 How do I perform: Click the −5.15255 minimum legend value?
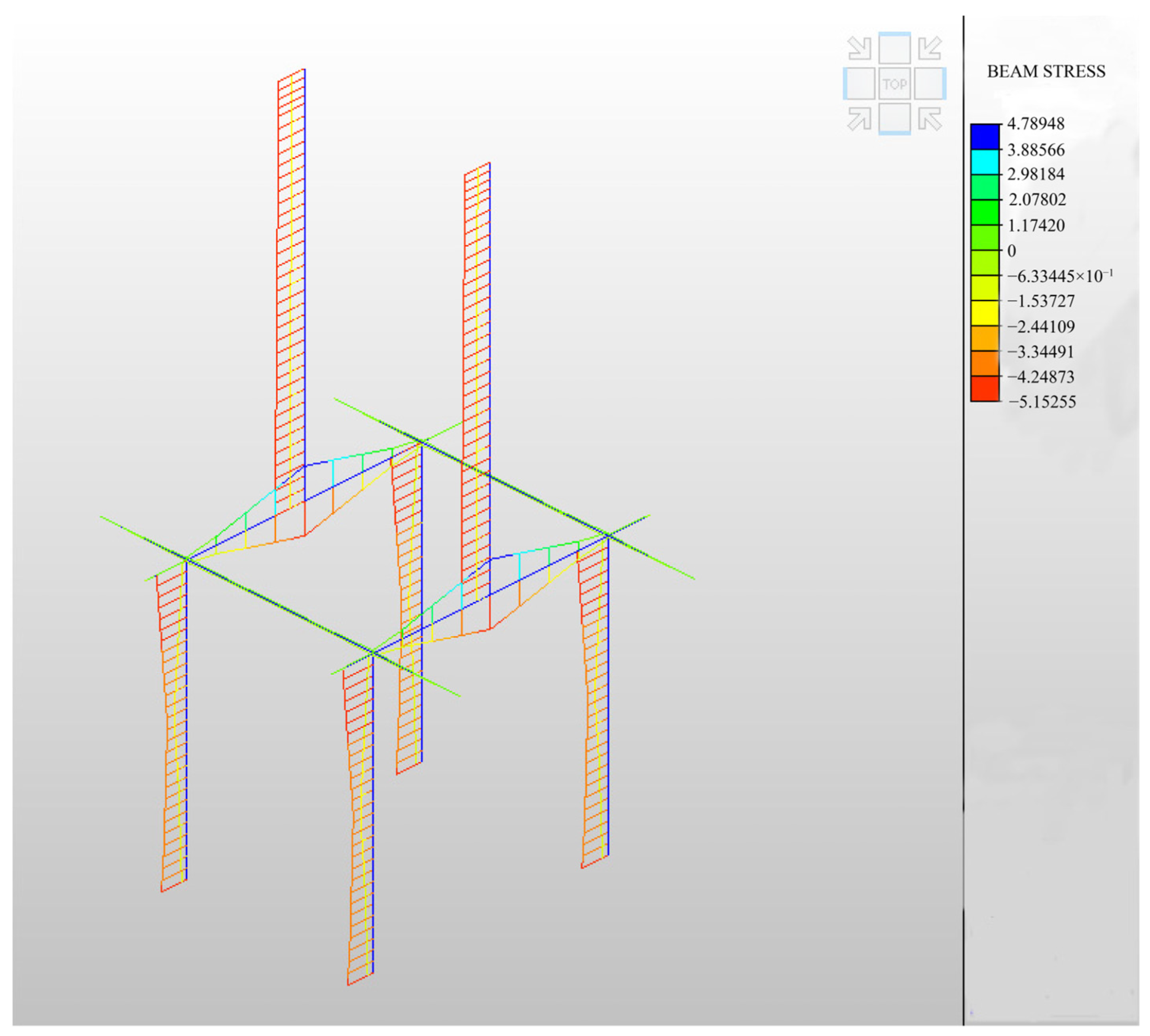[1042, 402]
